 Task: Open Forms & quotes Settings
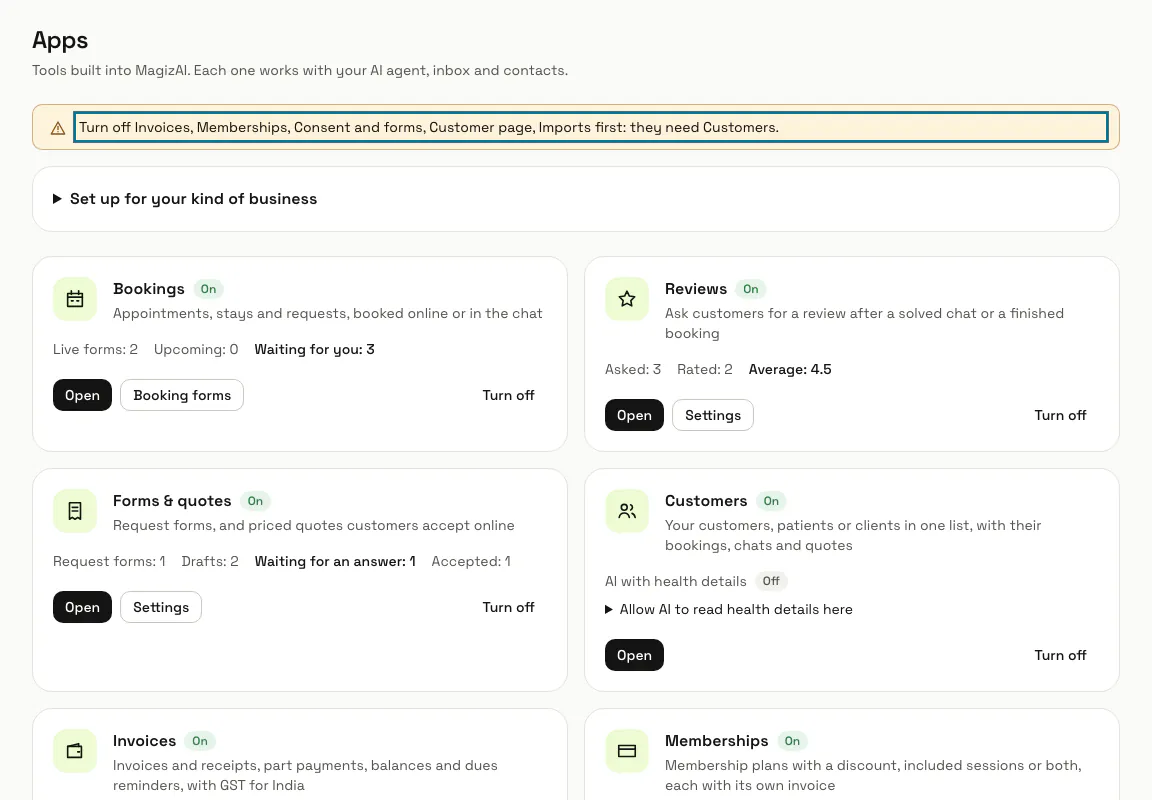click(x=161, y=607)
